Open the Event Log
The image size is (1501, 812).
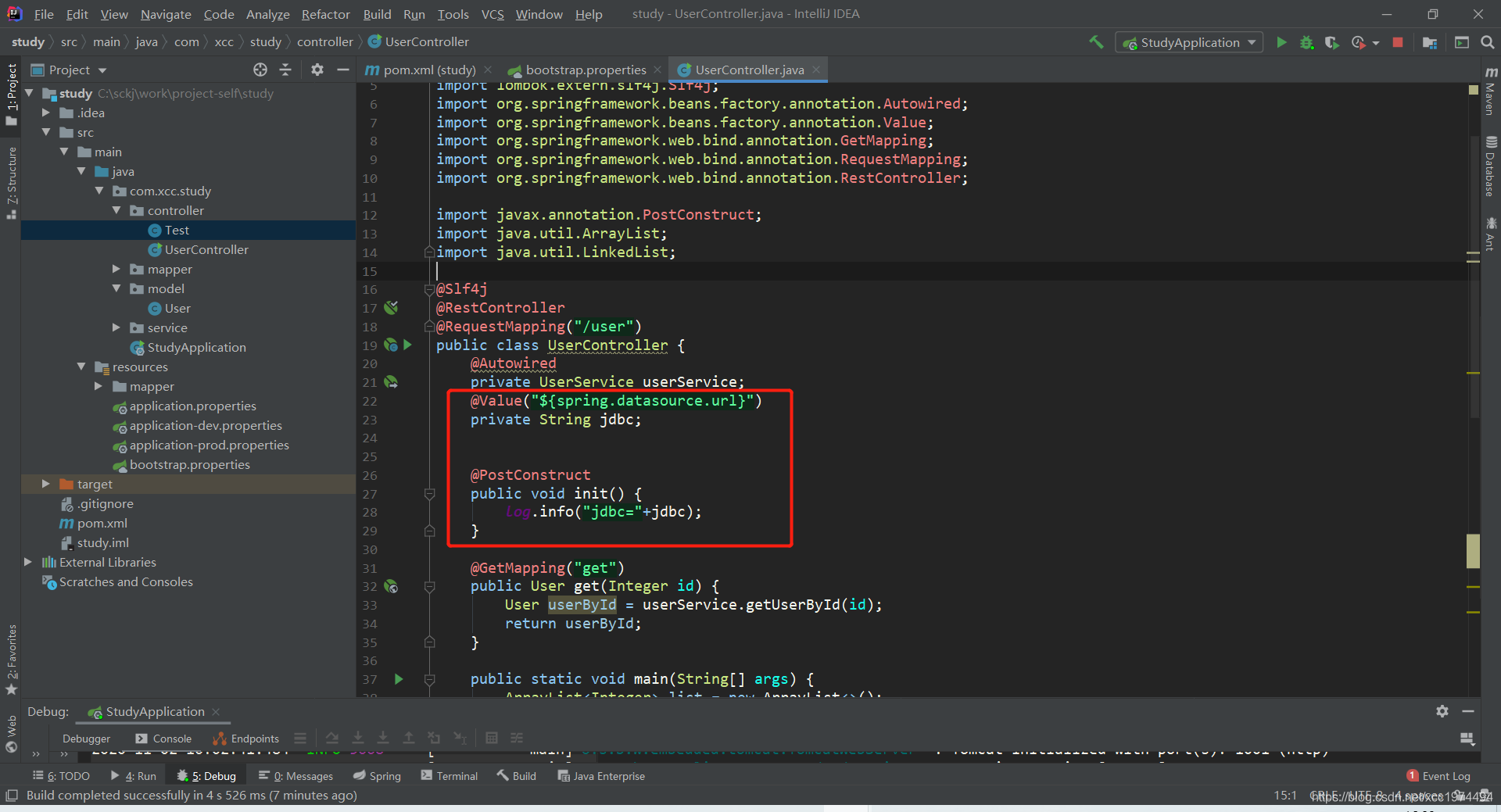(x=1438, y=776)
